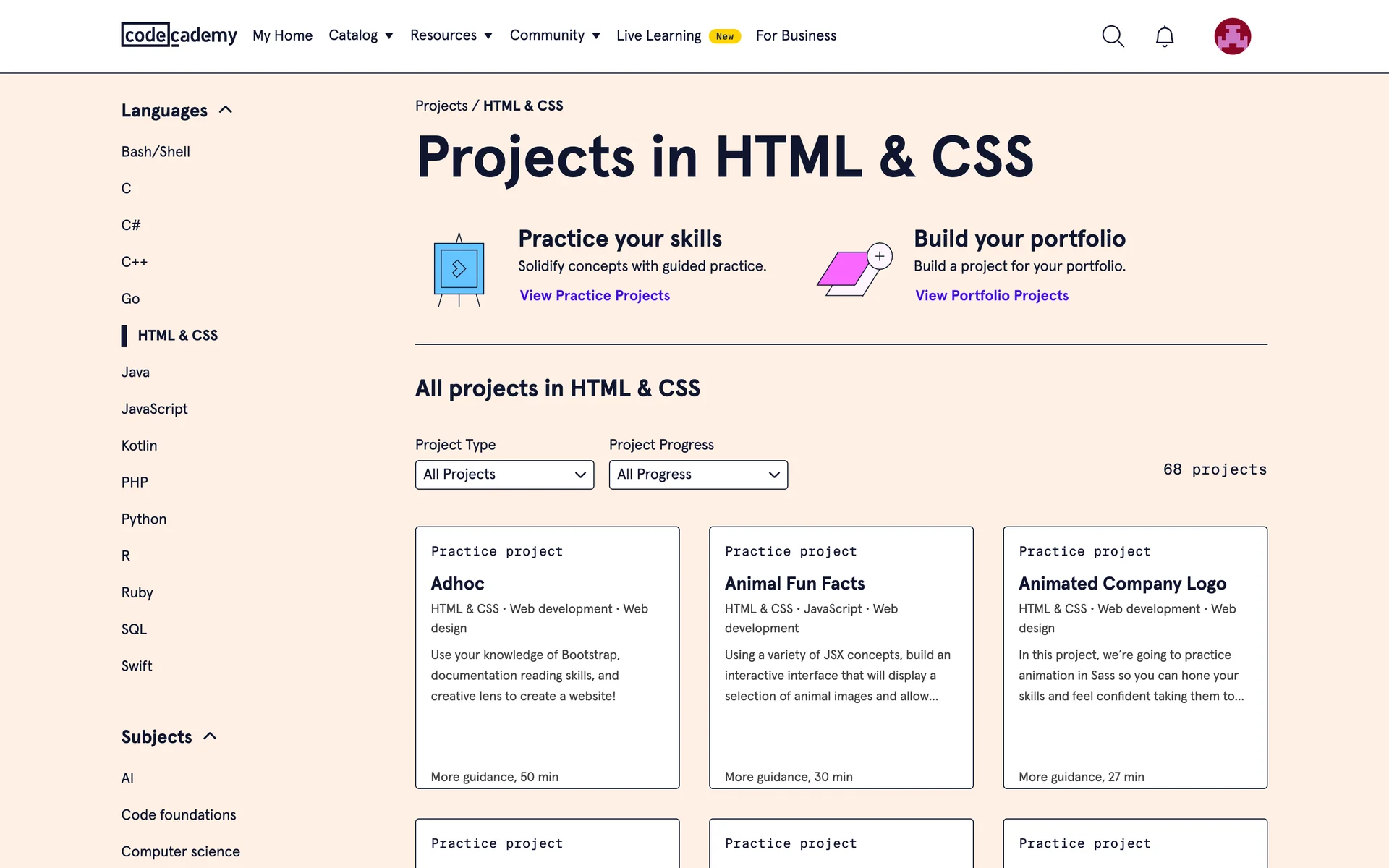The image size is (1389, 868).
Task: Go to Live Learning
Action: click(658, 35)
